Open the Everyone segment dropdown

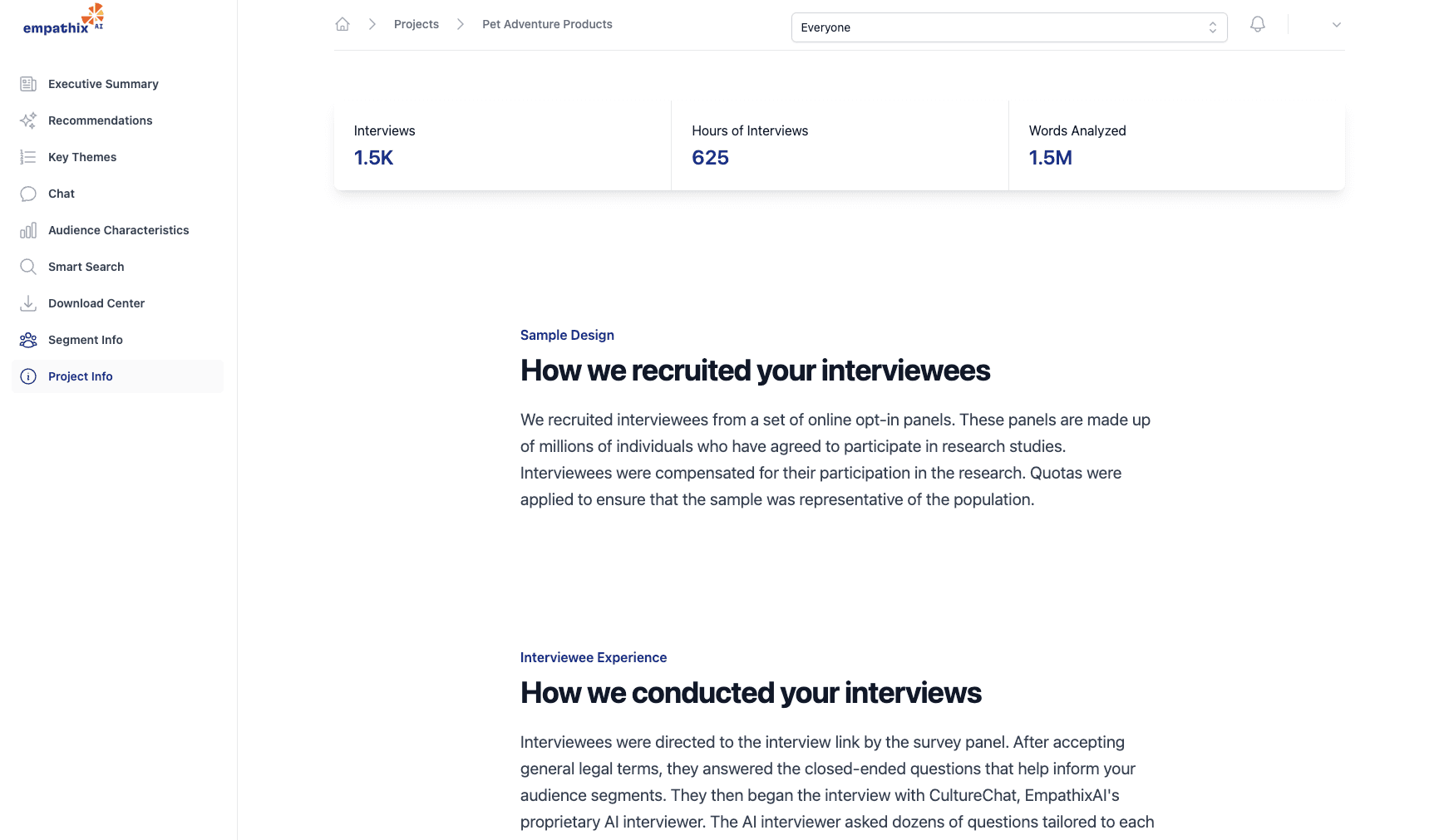(1008, 27)
